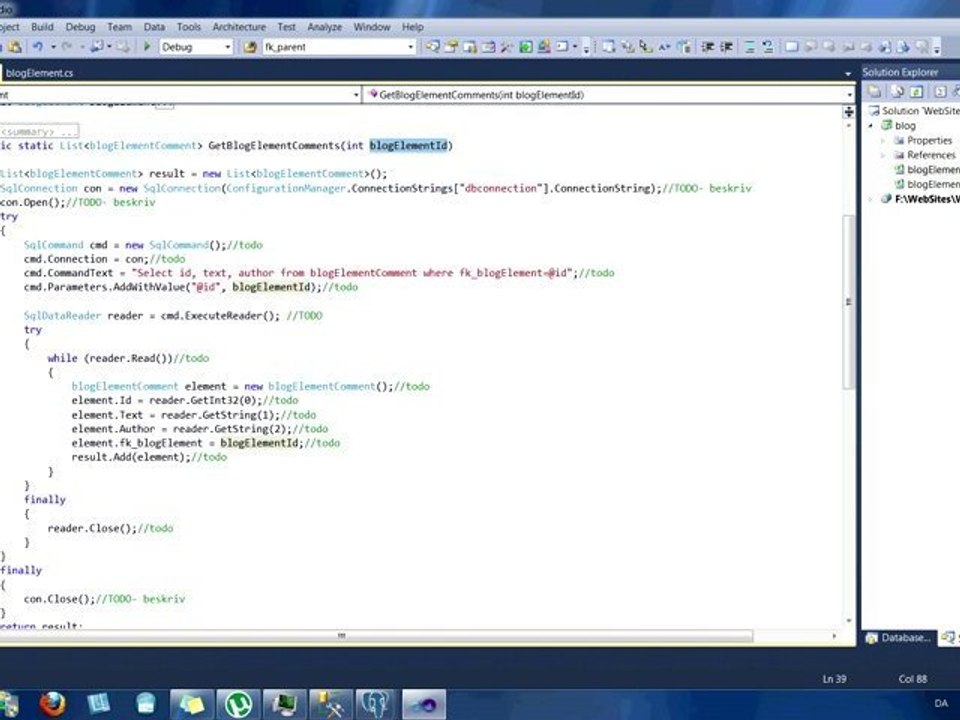The image size is (960, 720).
Task: Open the Build menu
Action: click(x=42, y=27)
